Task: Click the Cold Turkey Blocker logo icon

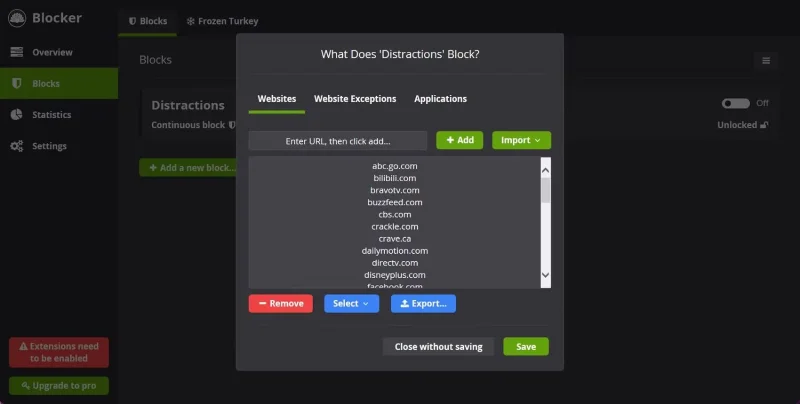Action: pyautogui.click(x=17, y=17)
